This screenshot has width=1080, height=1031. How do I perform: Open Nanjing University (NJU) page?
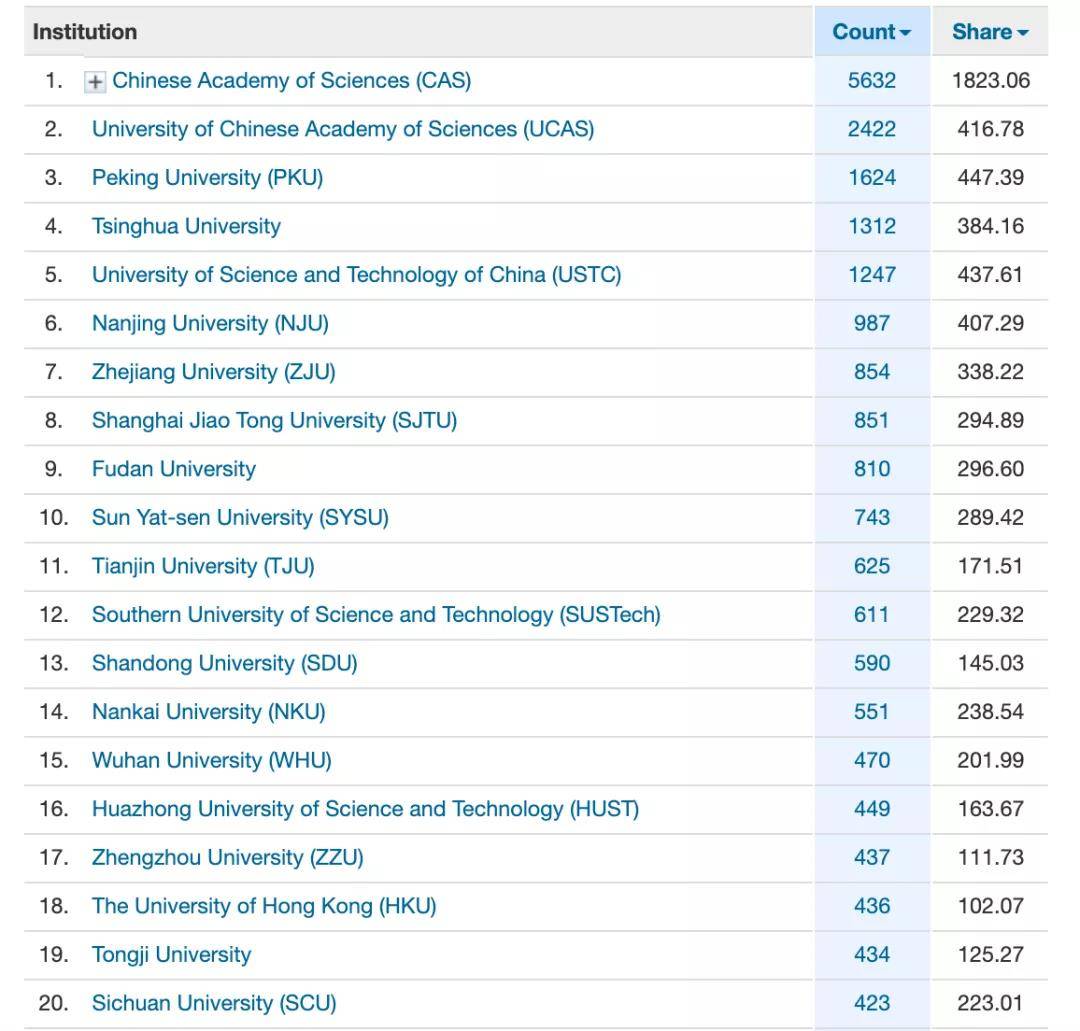(210, 323)
